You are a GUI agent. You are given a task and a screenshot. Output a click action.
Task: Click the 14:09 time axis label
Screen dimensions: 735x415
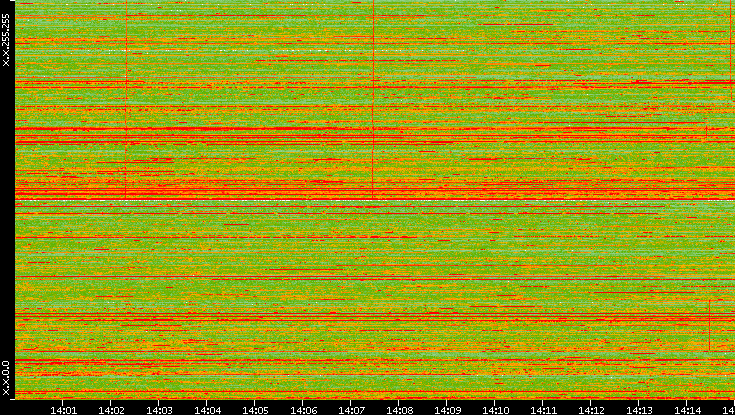[x=447, y=410]
